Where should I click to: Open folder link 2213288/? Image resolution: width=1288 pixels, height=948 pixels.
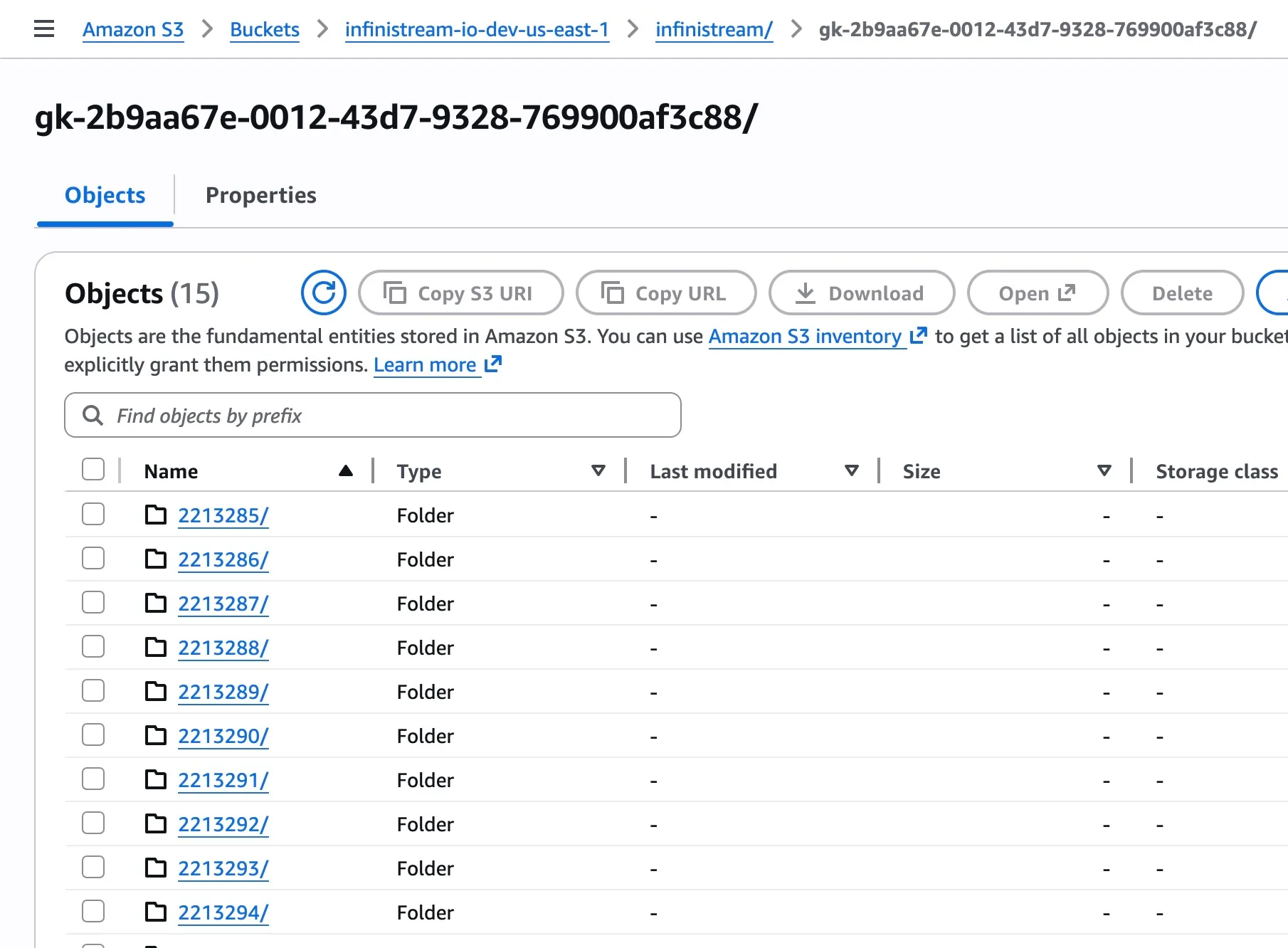click(x=223, y=648)
